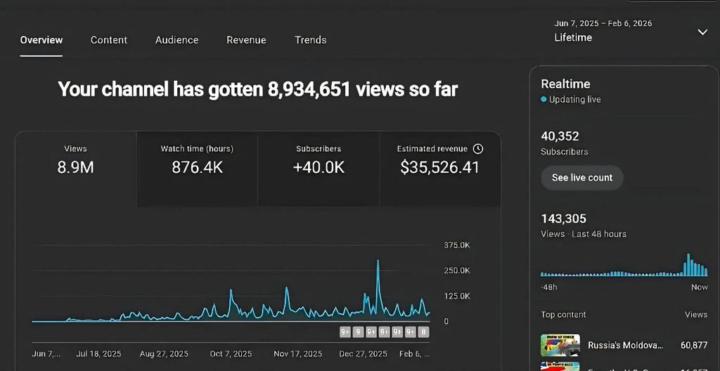Click the See live count button
The height and width of the screenshot is (371, 720).
(x=582, y=178)
